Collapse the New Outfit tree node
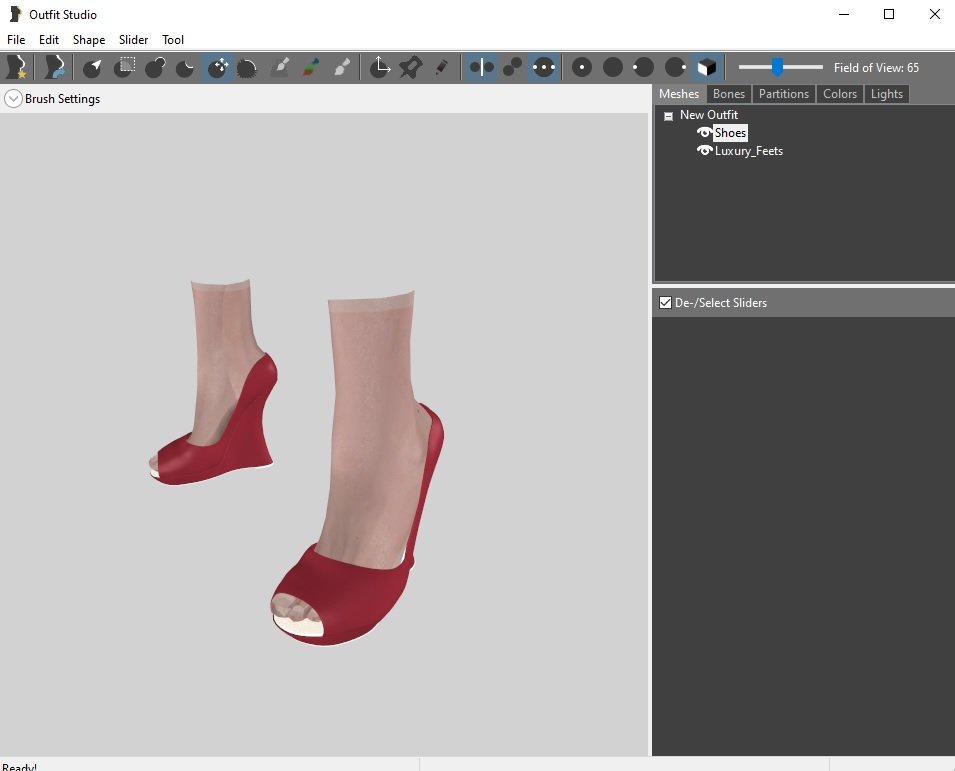 (668, 116)
